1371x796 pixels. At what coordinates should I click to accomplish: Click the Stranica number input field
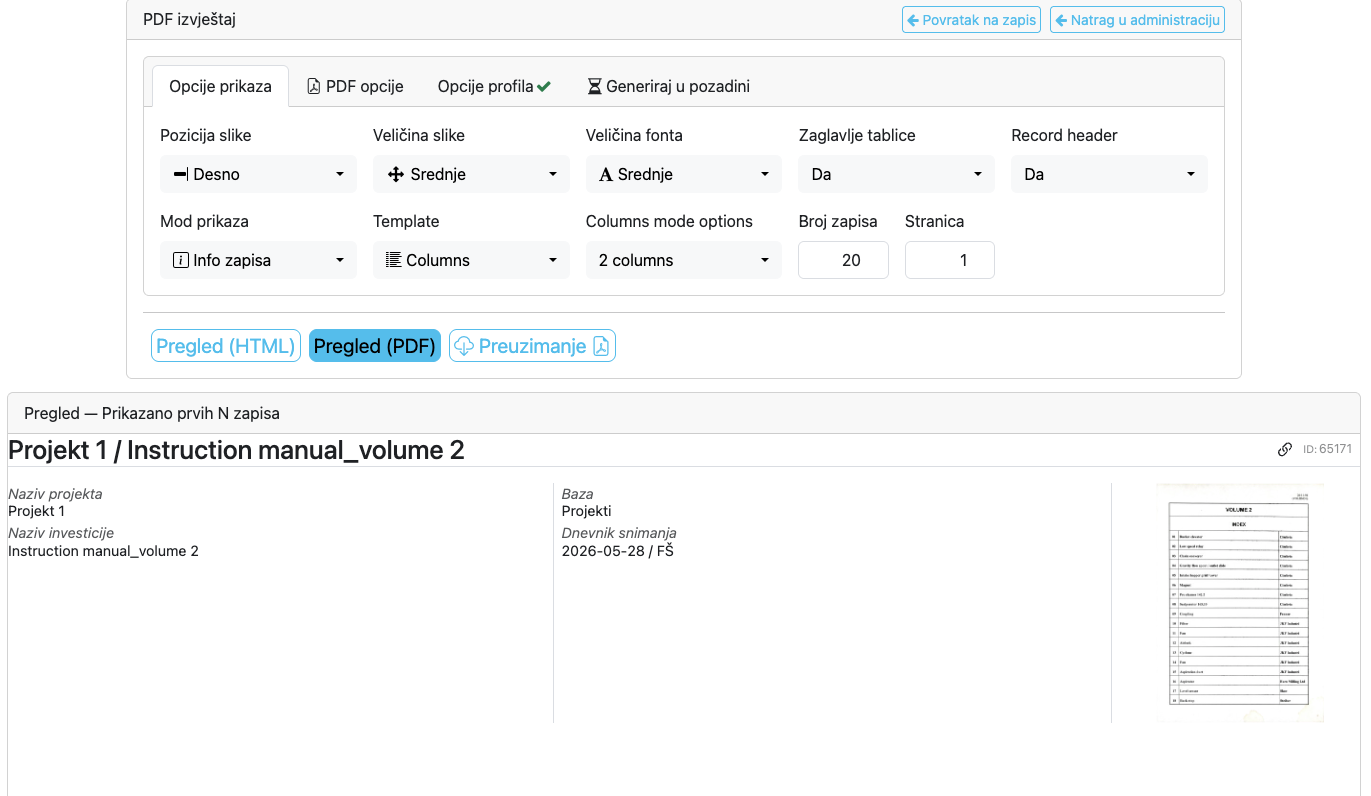click(x=950, y=260)
